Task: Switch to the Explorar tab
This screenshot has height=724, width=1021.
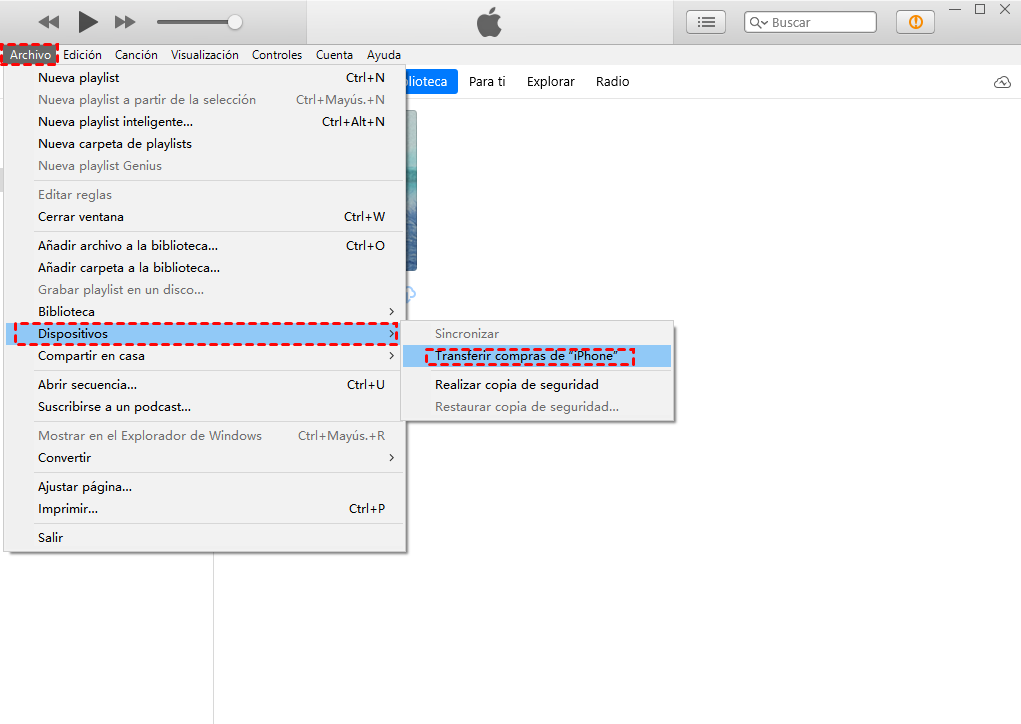Action: click(x=550, y=82)
